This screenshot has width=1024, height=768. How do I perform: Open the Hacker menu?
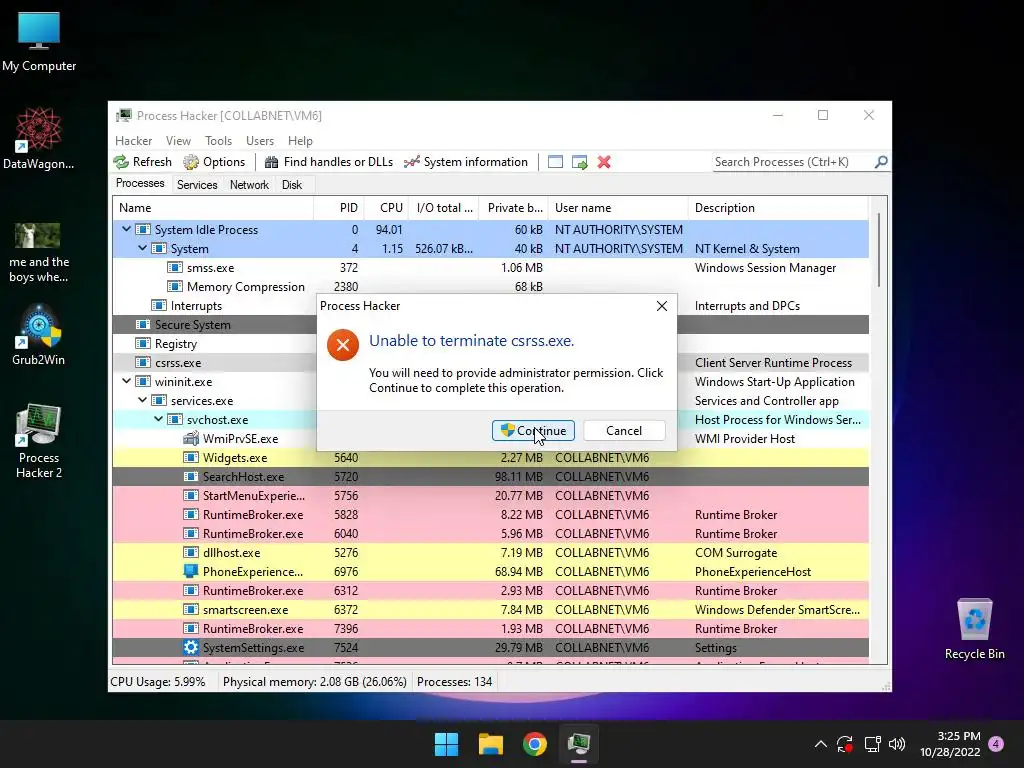tap(133, 140)
